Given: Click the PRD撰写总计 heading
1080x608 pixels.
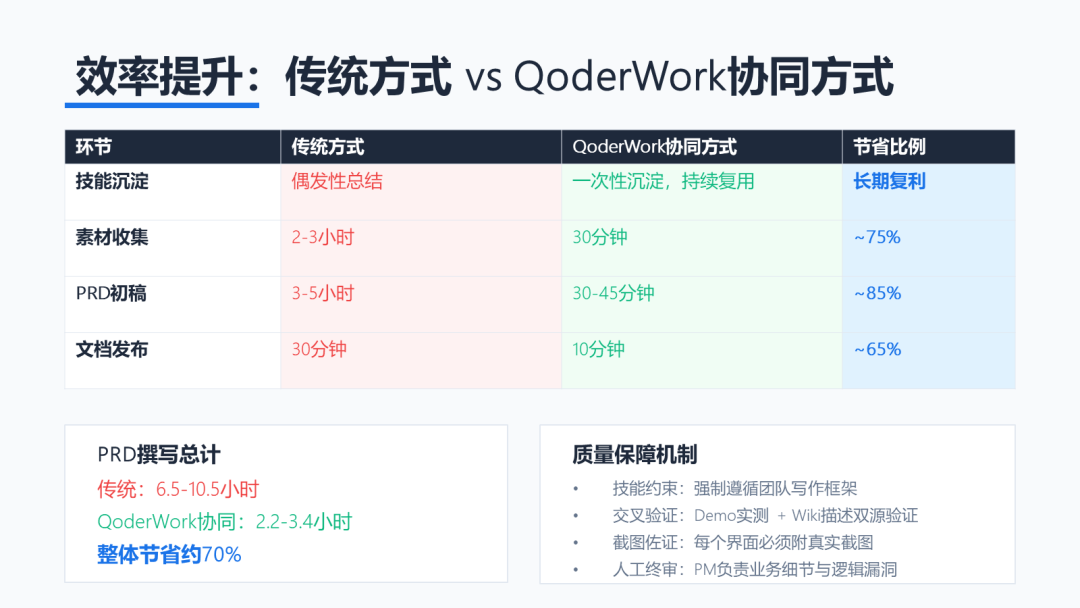Looking at the screenshot, I should point(158,454).
